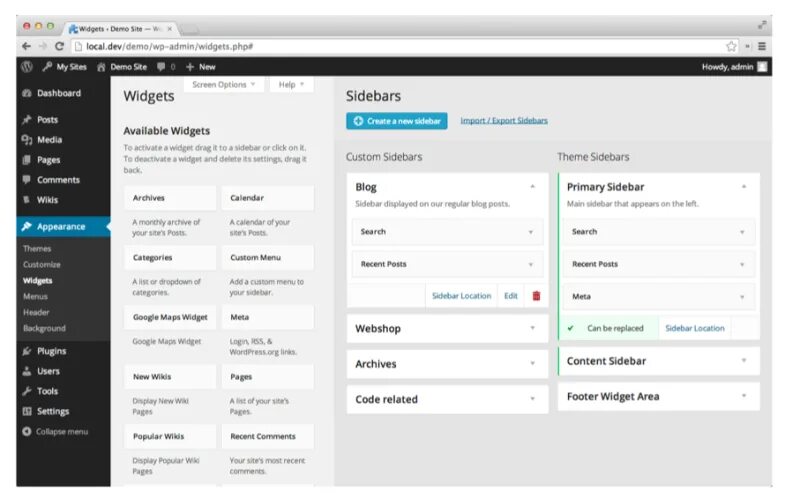
Task: Click the Posts pin icon
Action: [x=27, y=120]
